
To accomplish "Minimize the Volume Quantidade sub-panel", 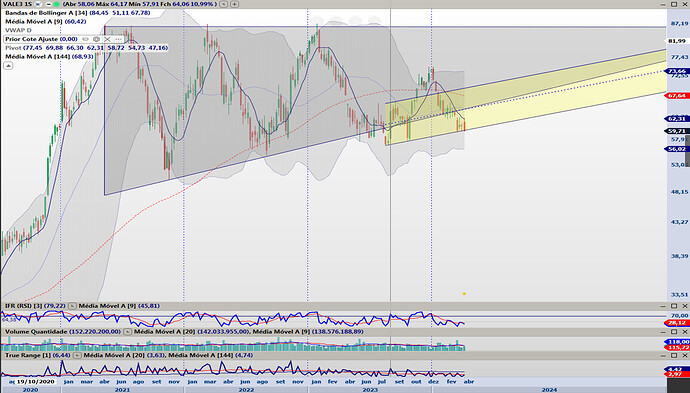I will (664, 331).
